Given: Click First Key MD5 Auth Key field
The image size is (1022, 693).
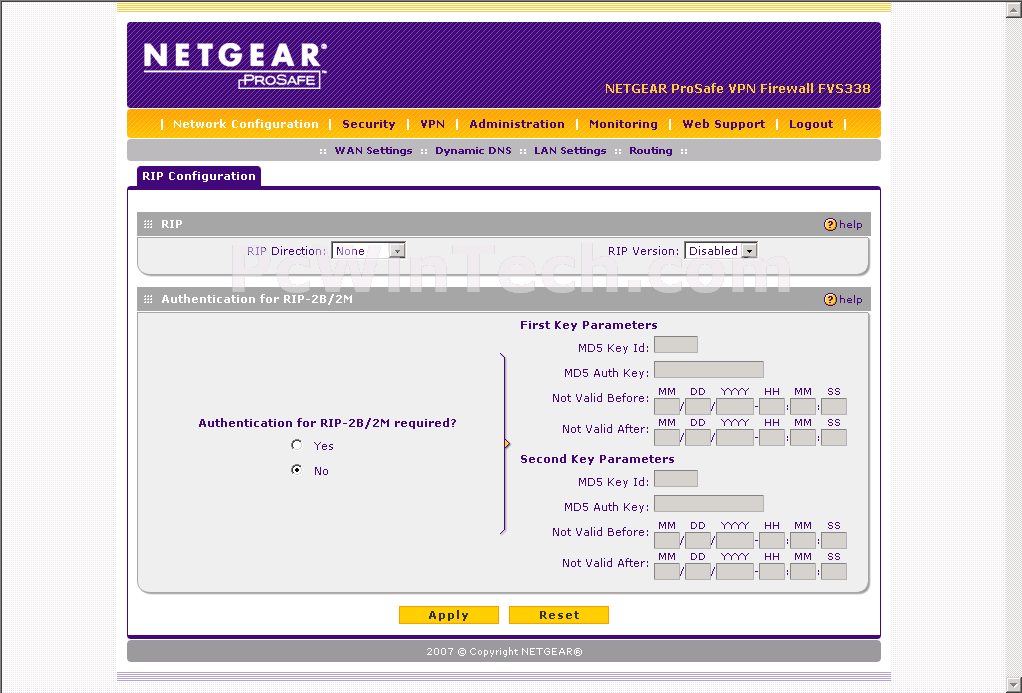Looking at the screenshot, I should tap(708, 370).
